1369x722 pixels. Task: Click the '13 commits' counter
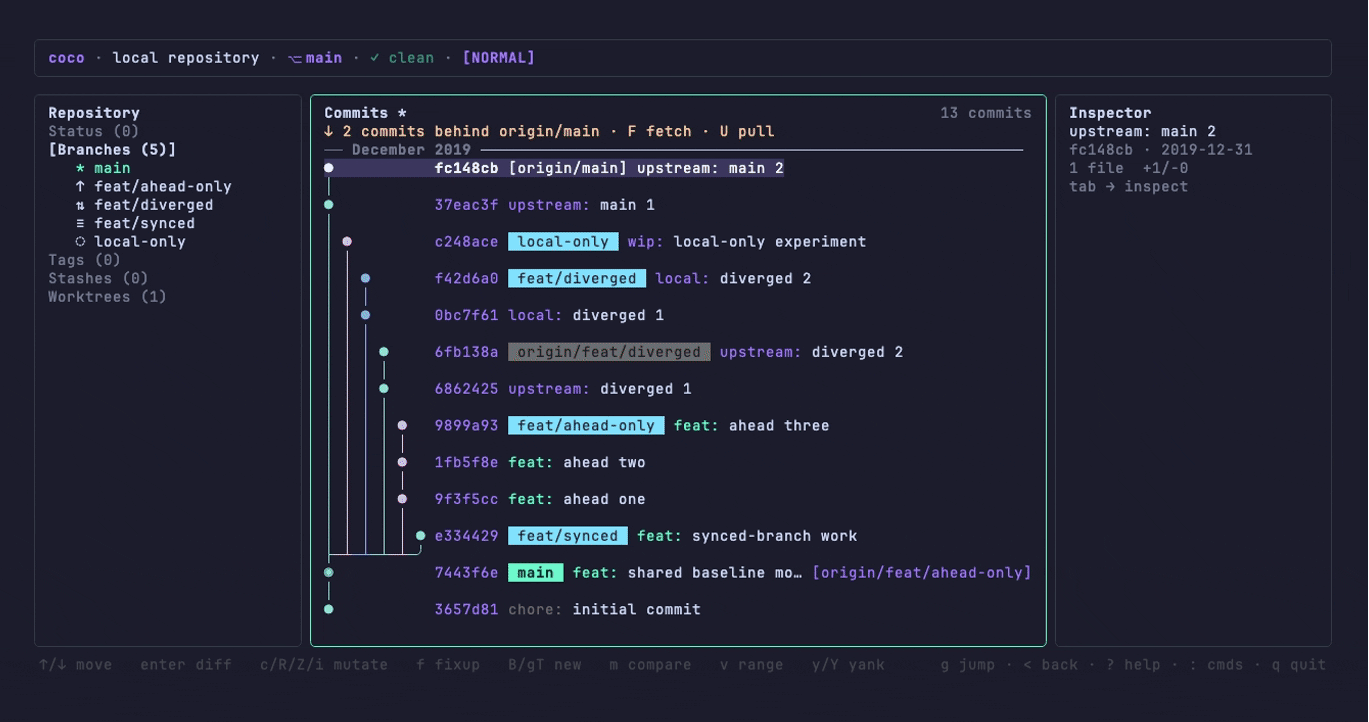986,113
